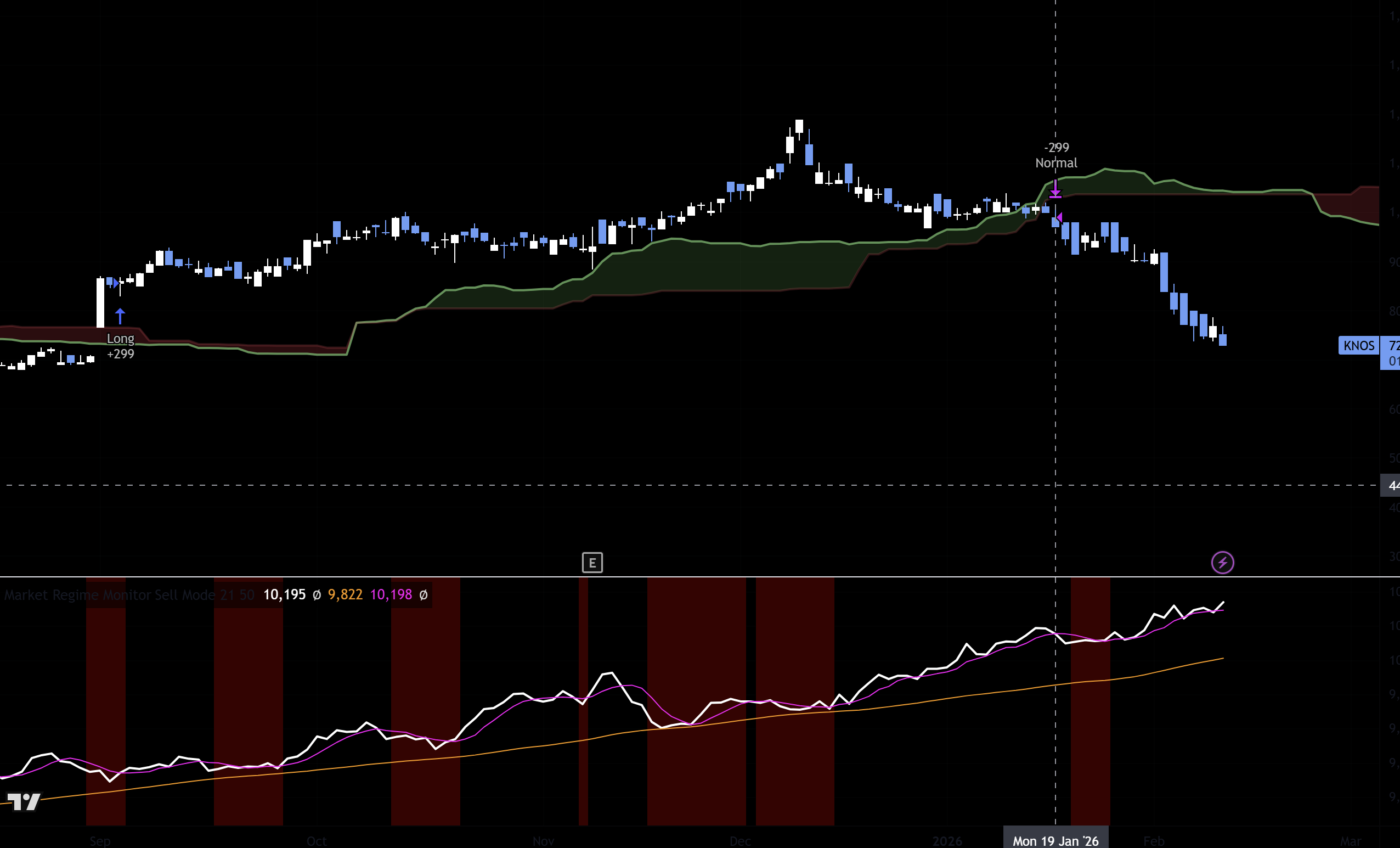This screenshot has width=1400, height=848.
Task: Click the 'Dec' label on time axis
Action: (741, 841)
